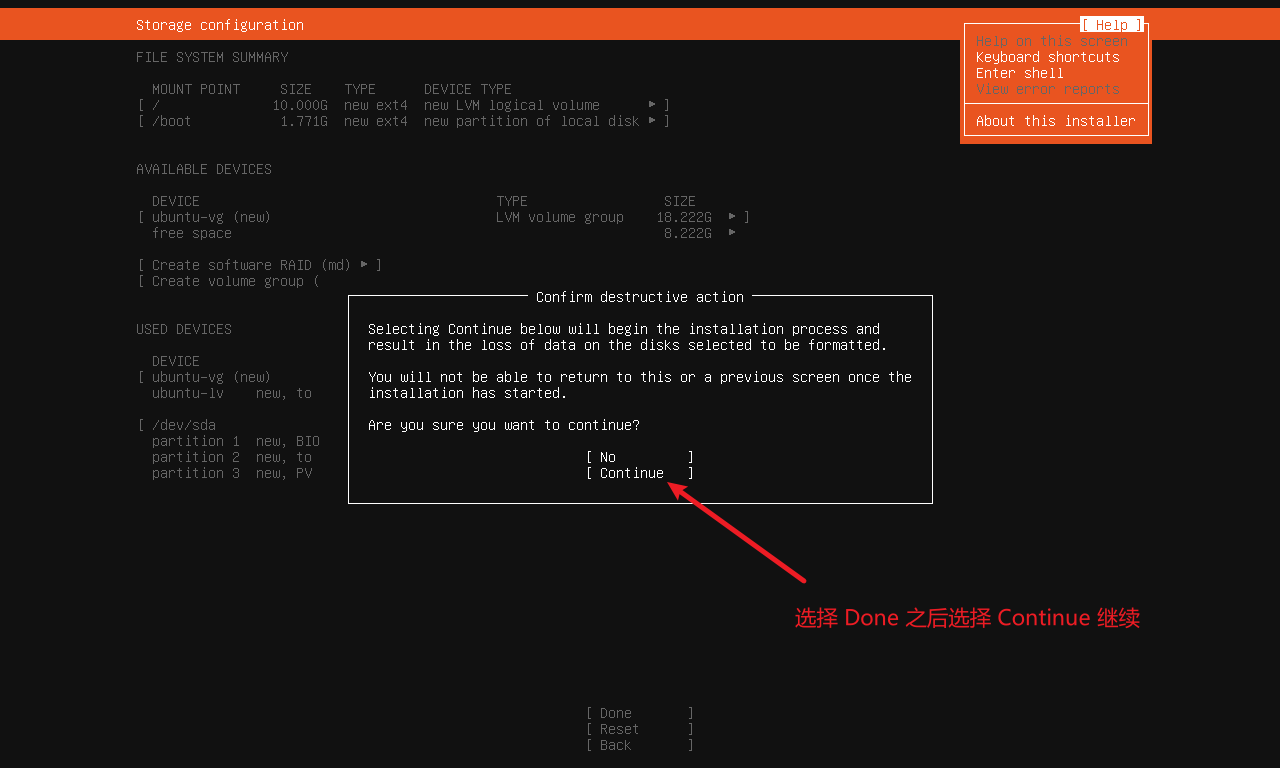The height and width of the screenshot is (768, 1280).
Task: Click Help on this screen entry
Action: tap(1051, 41)
